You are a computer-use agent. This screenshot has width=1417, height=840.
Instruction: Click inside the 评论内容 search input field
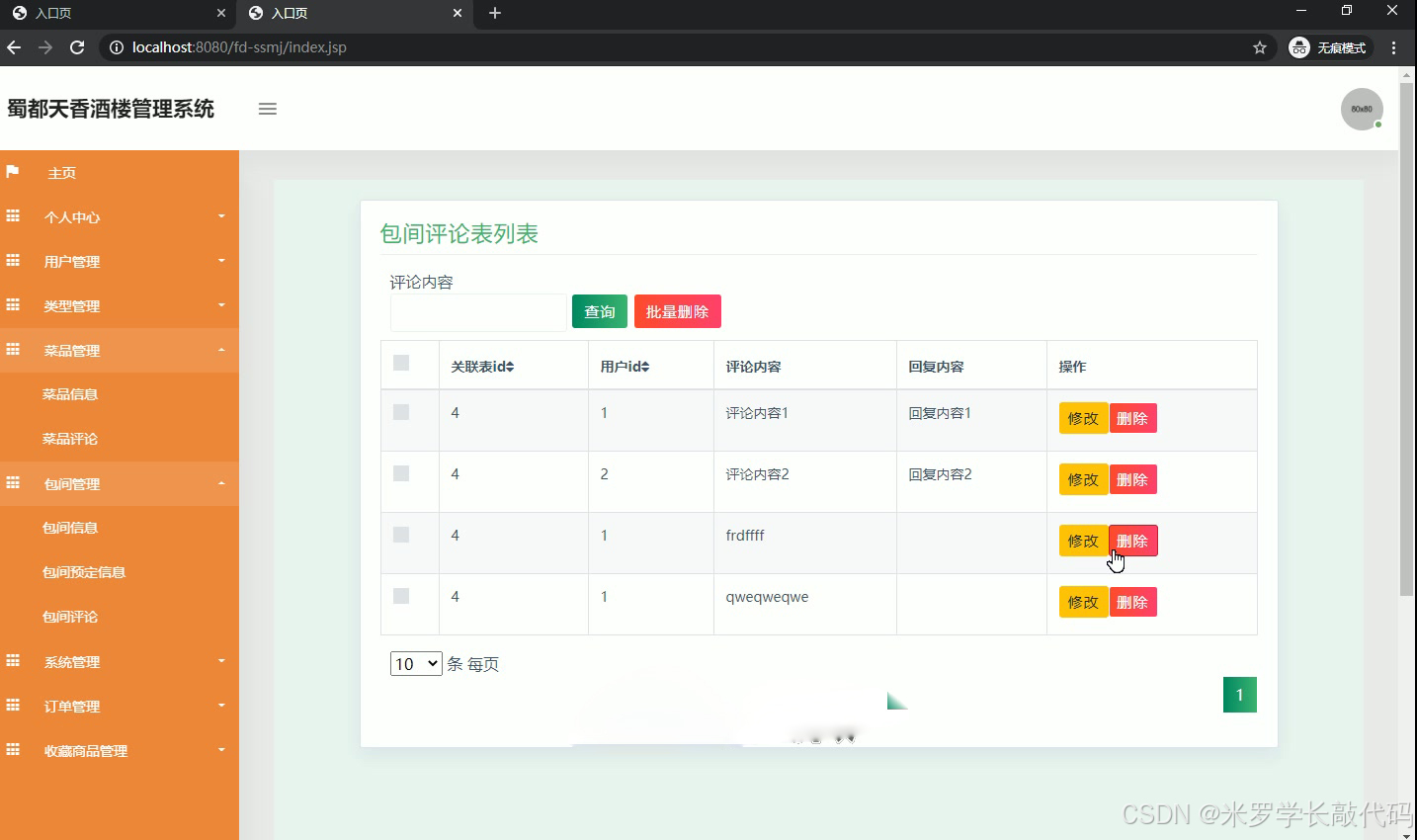pos(478,312)
